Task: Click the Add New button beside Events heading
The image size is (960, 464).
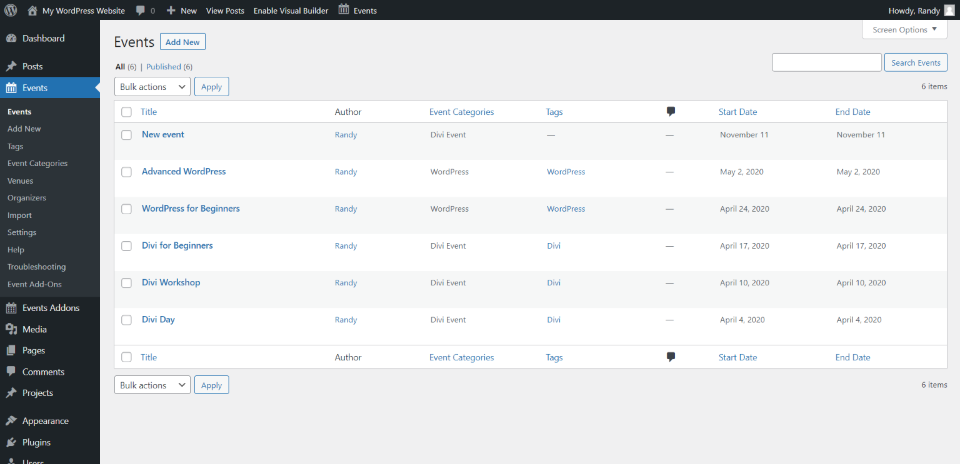Action: 182,42
